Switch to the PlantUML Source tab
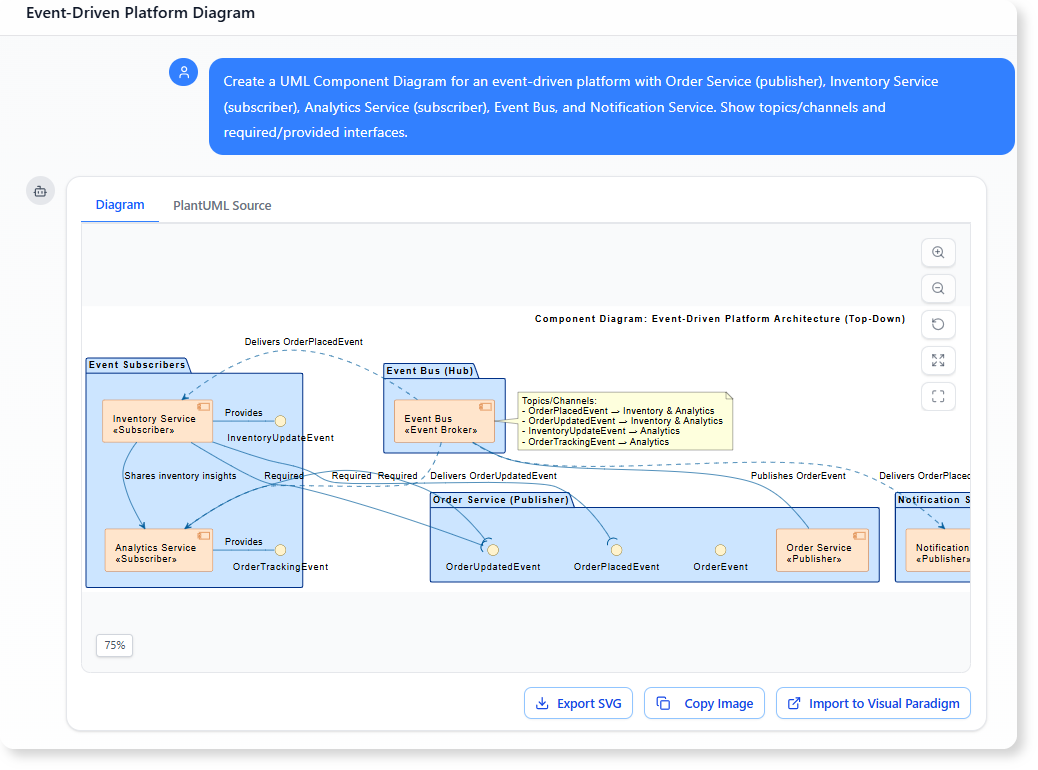Screen dimensions: 1038x770 tap(221, 205)
